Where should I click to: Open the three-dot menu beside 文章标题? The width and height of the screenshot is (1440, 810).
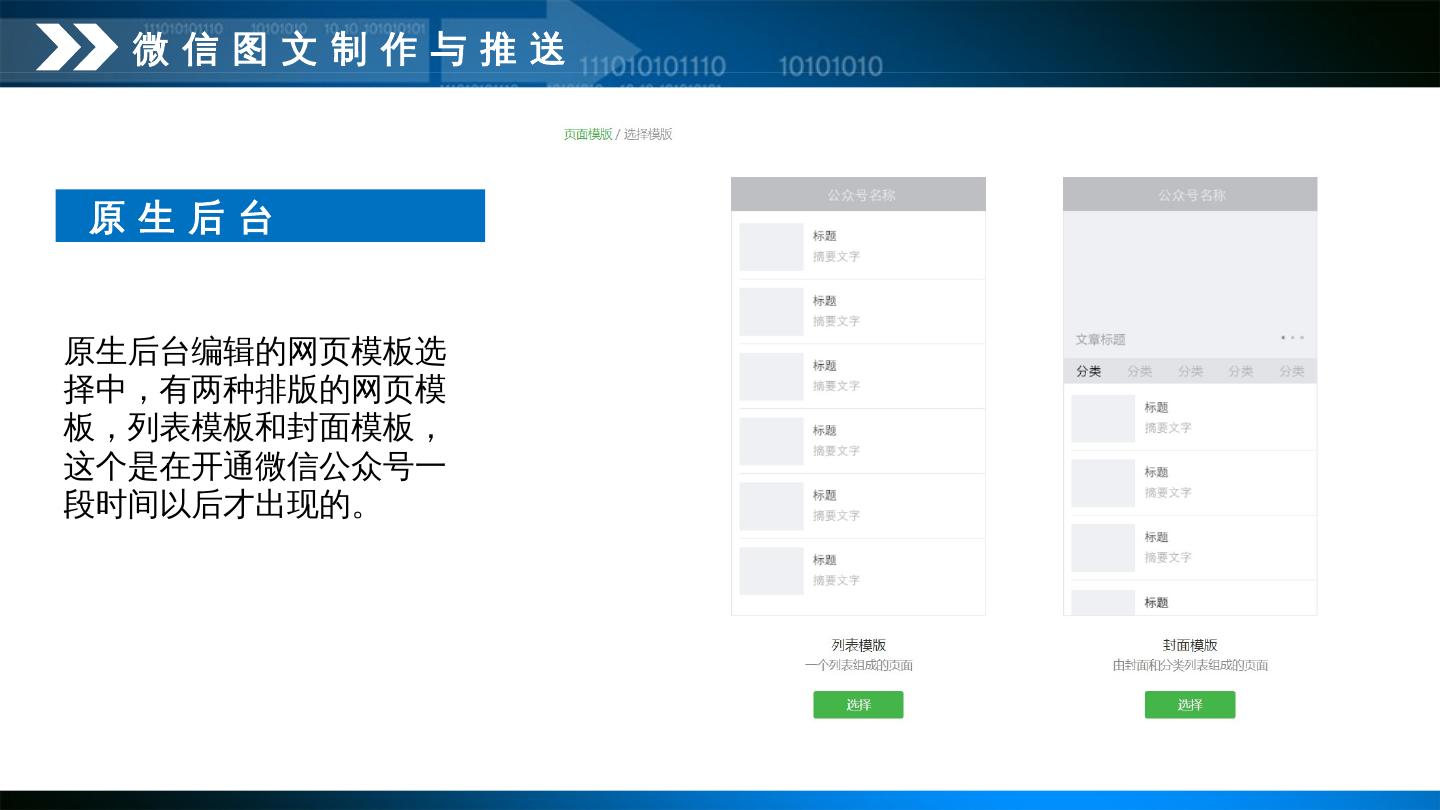1293,338
